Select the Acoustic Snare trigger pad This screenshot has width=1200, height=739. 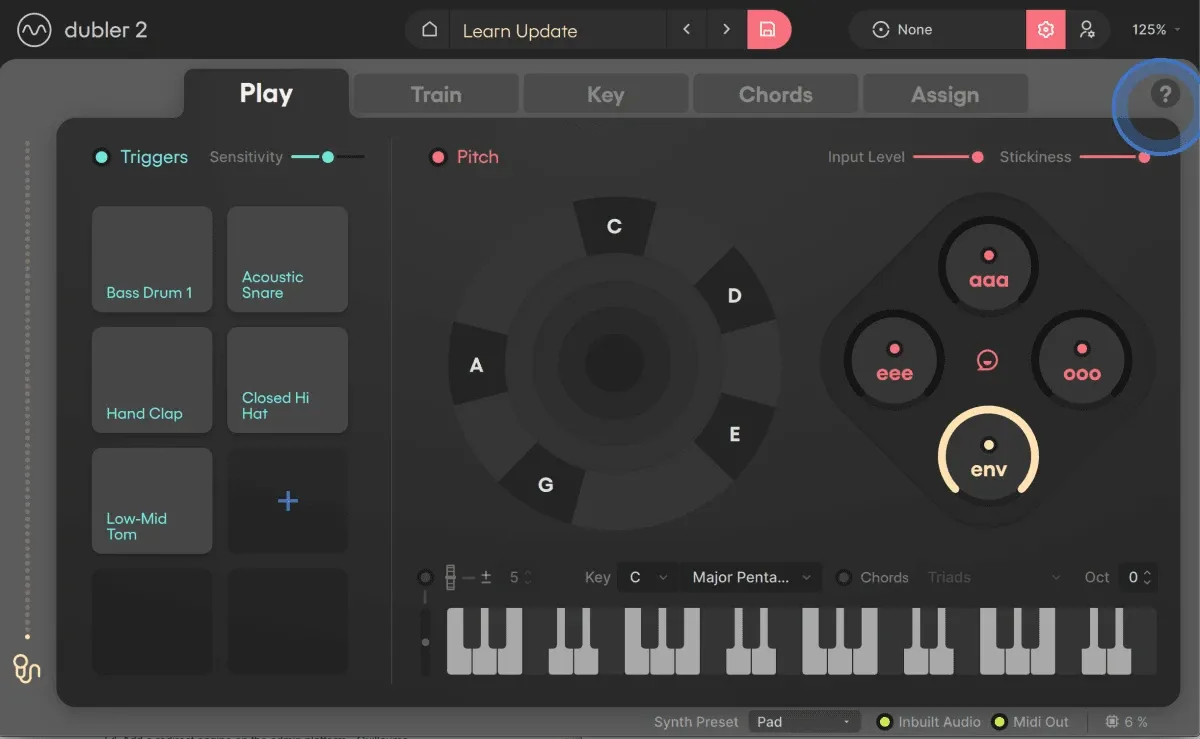tap(288, 259)
